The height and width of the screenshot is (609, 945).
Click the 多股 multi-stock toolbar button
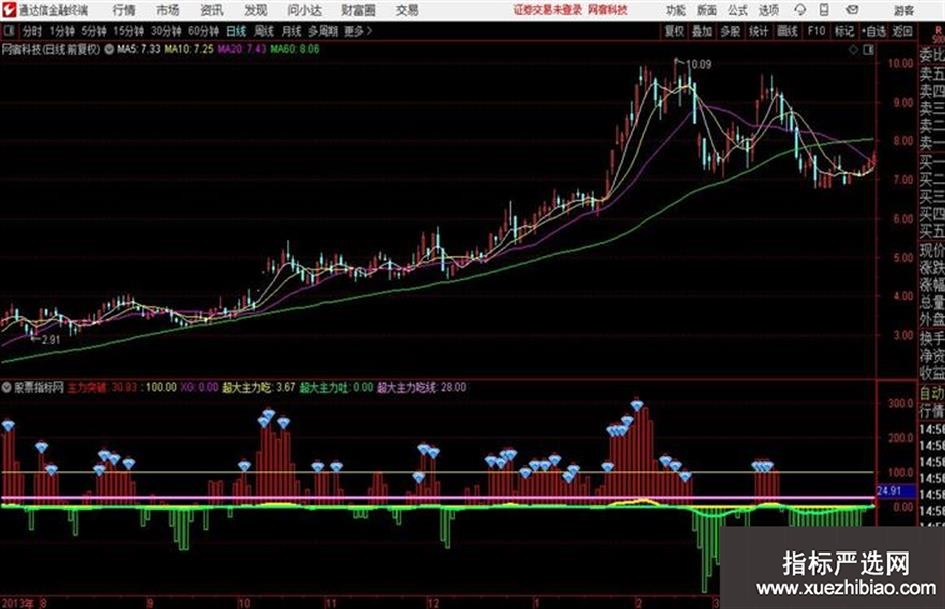point(730,31)
